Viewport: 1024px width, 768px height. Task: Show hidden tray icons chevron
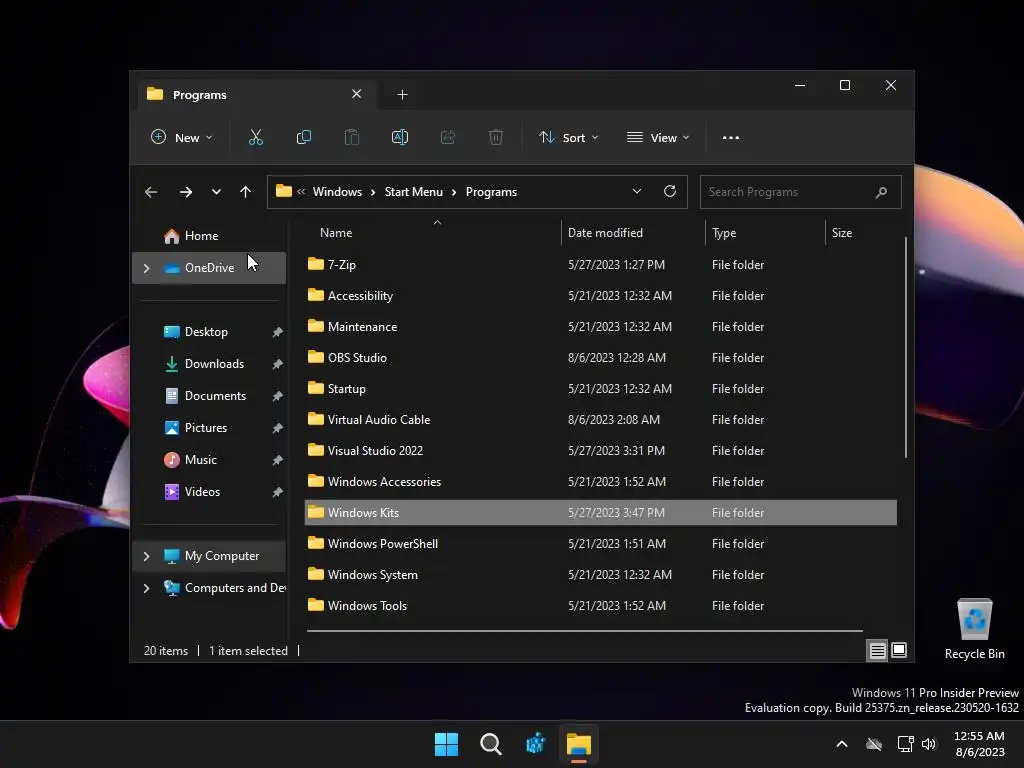pos(842,744)
